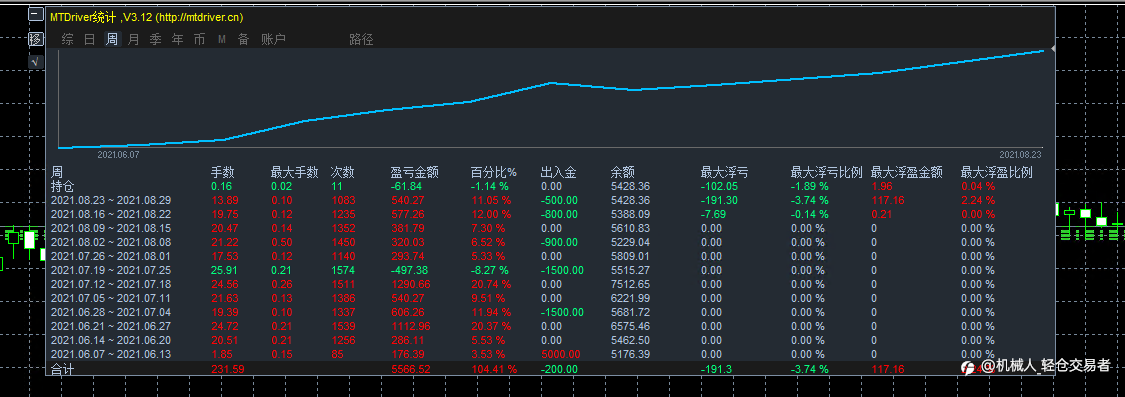Click the 5000.00 deposit cell
Screen dimensions: 1125x397
click(560, 354)
